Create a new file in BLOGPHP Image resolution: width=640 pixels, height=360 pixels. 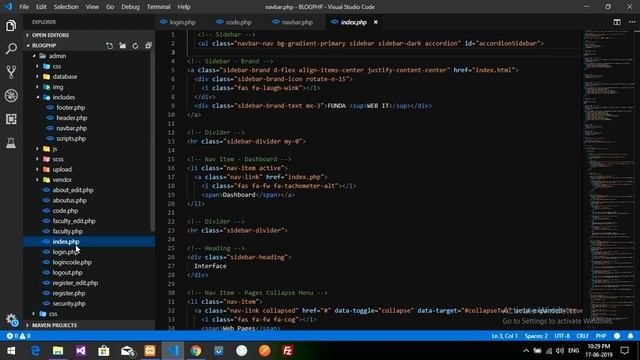109,46
